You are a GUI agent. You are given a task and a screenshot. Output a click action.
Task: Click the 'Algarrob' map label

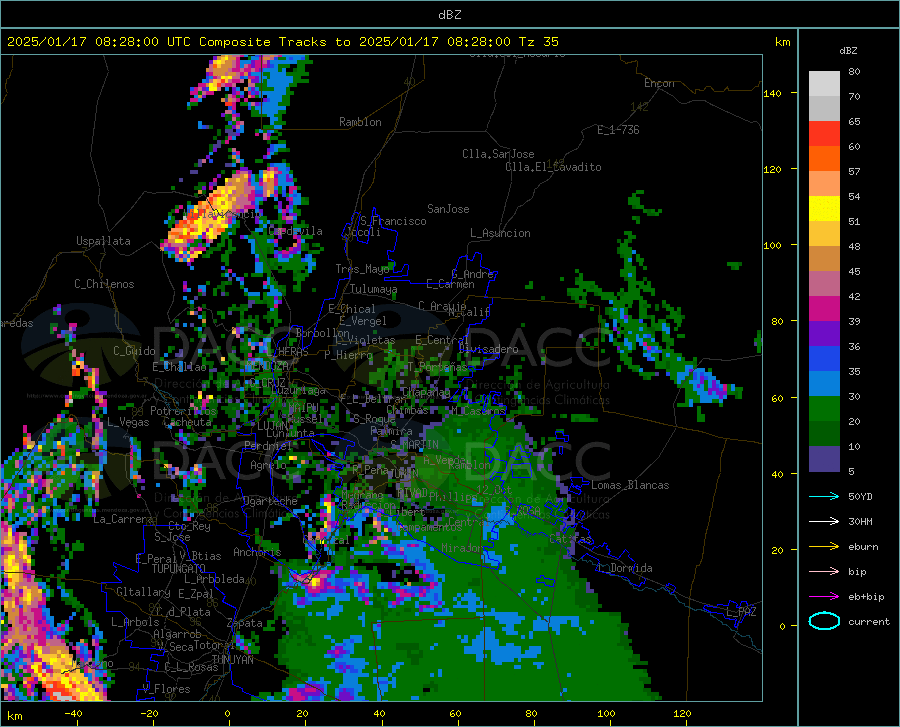click(177, 634)
